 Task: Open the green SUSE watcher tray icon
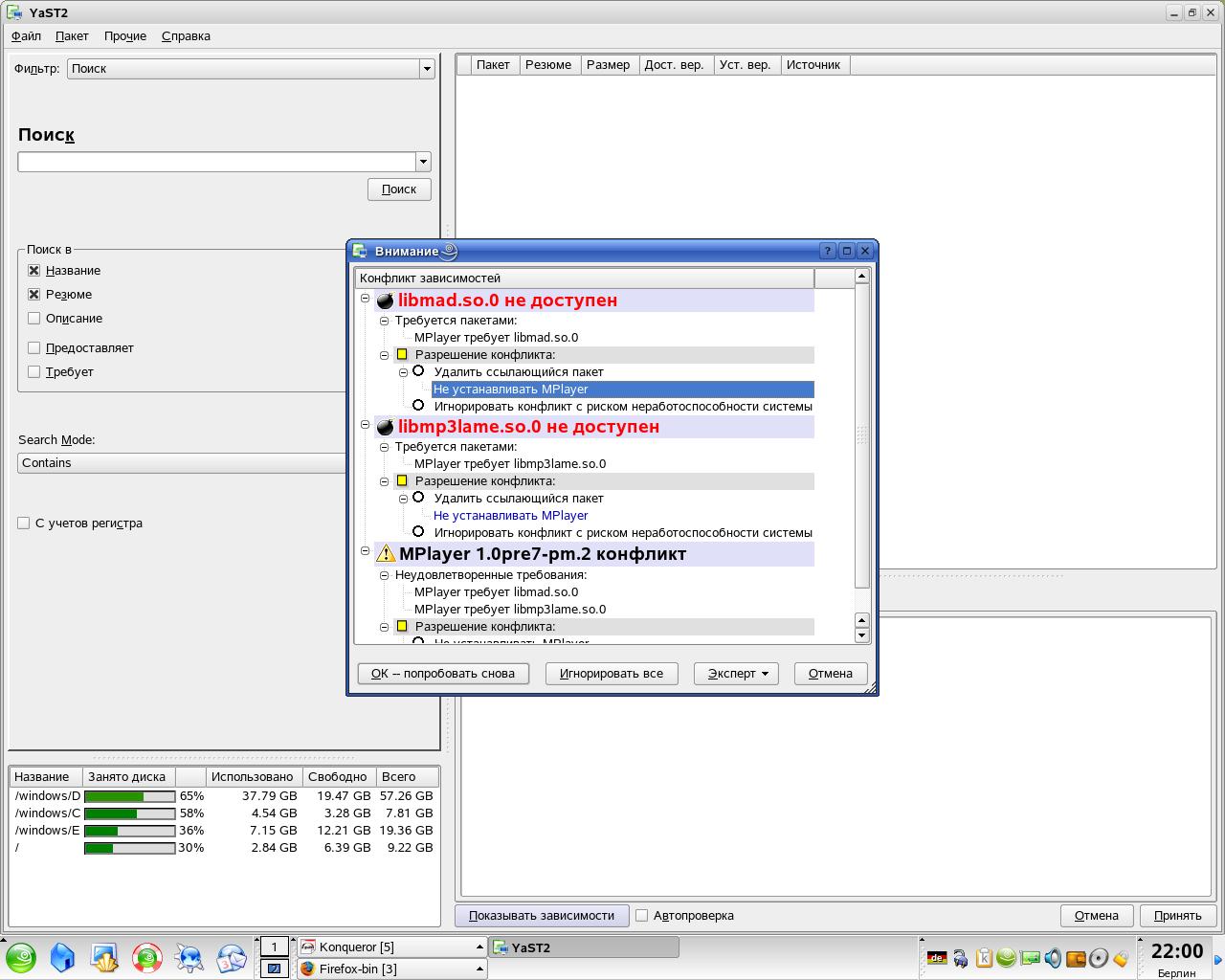pyautogui.click(x=1006, y=957)
